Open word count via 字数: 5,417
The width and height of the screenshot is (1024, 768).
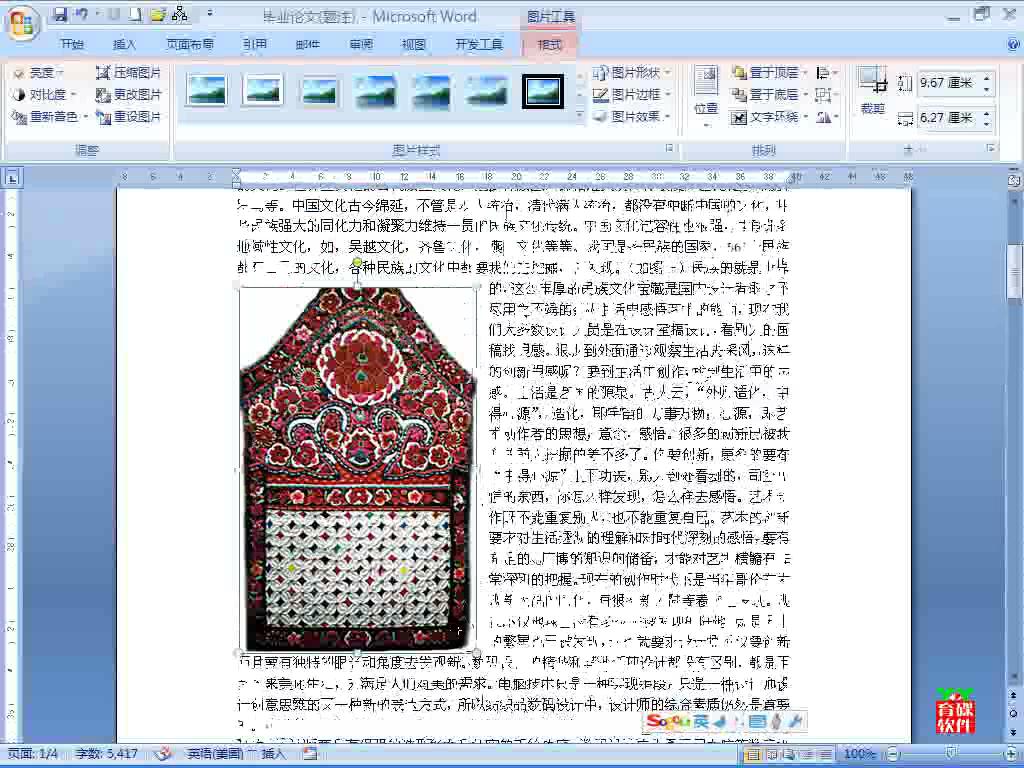tap(106, 754)
